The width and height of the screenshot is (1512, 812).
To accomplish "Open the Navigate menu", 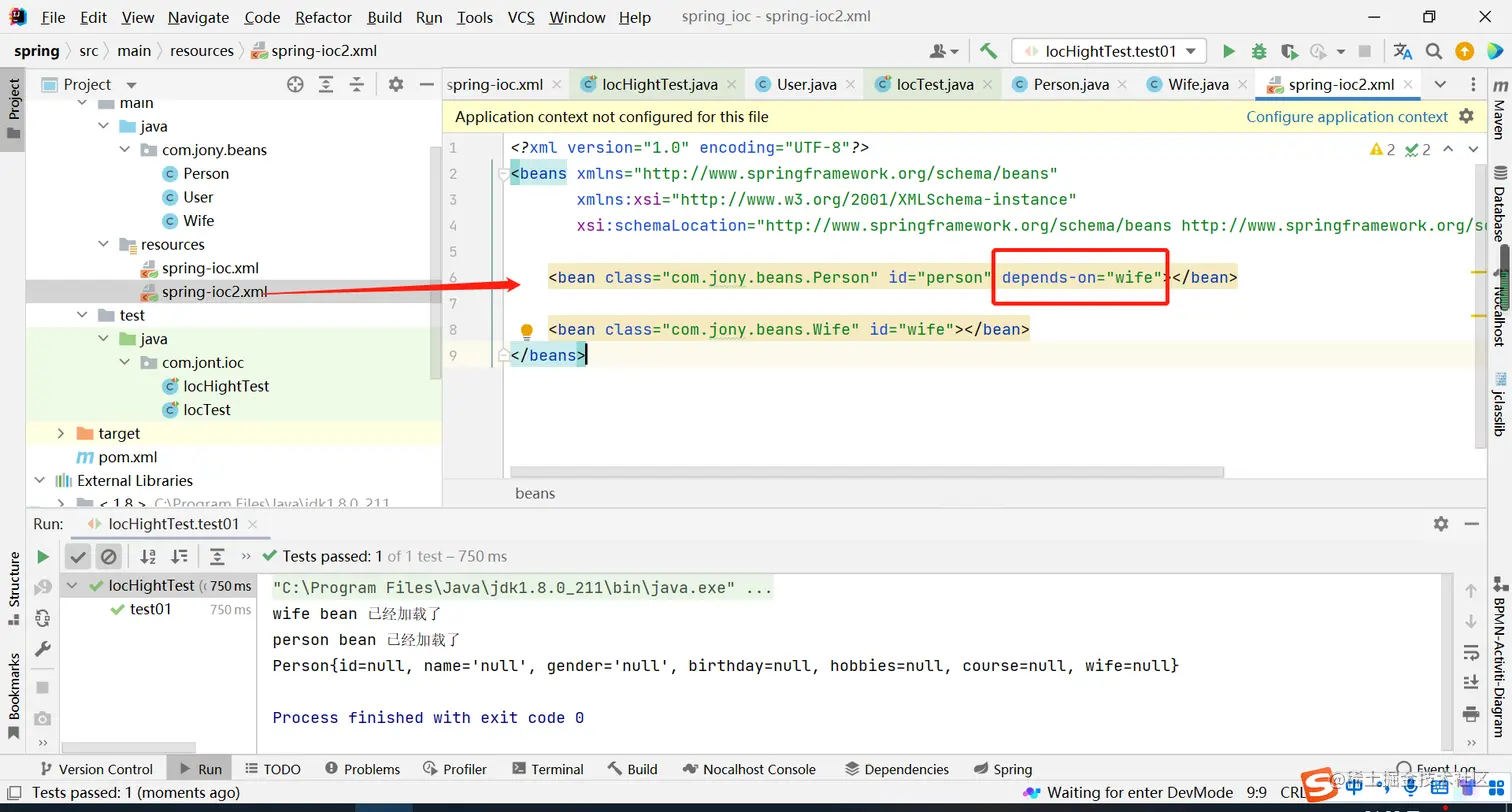I will 198,17.
